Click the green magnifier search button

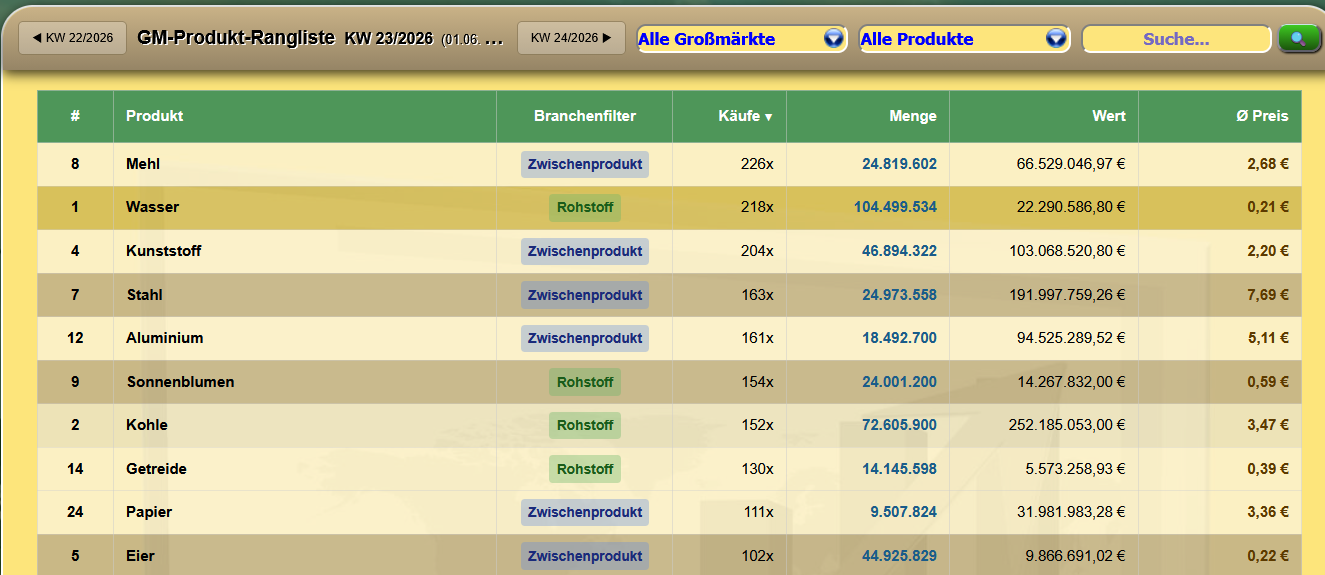coord(1299,39)
